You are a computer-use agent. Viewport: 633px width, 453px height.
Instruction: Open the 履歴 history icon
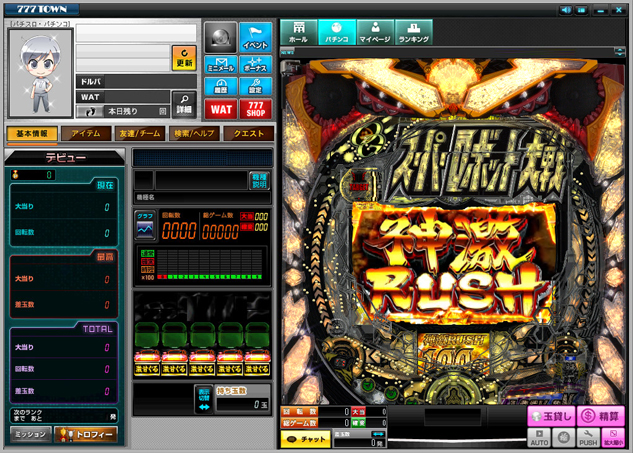(x=220, y=86)
